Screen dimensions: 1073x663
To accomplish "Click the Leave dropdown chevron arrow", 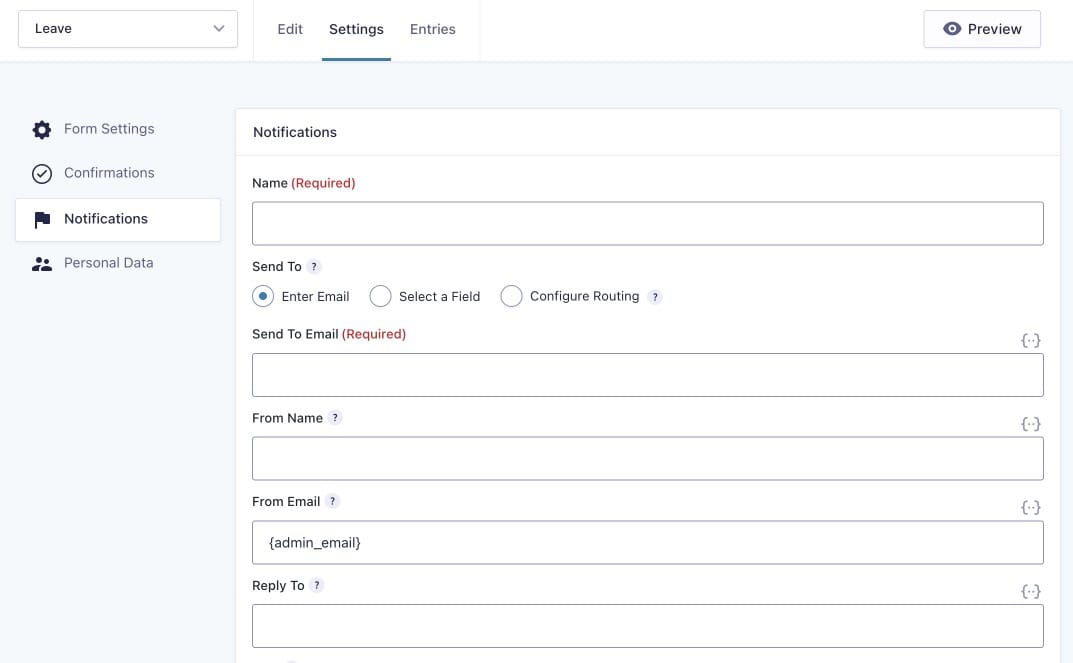I will [x=219, y=29].
